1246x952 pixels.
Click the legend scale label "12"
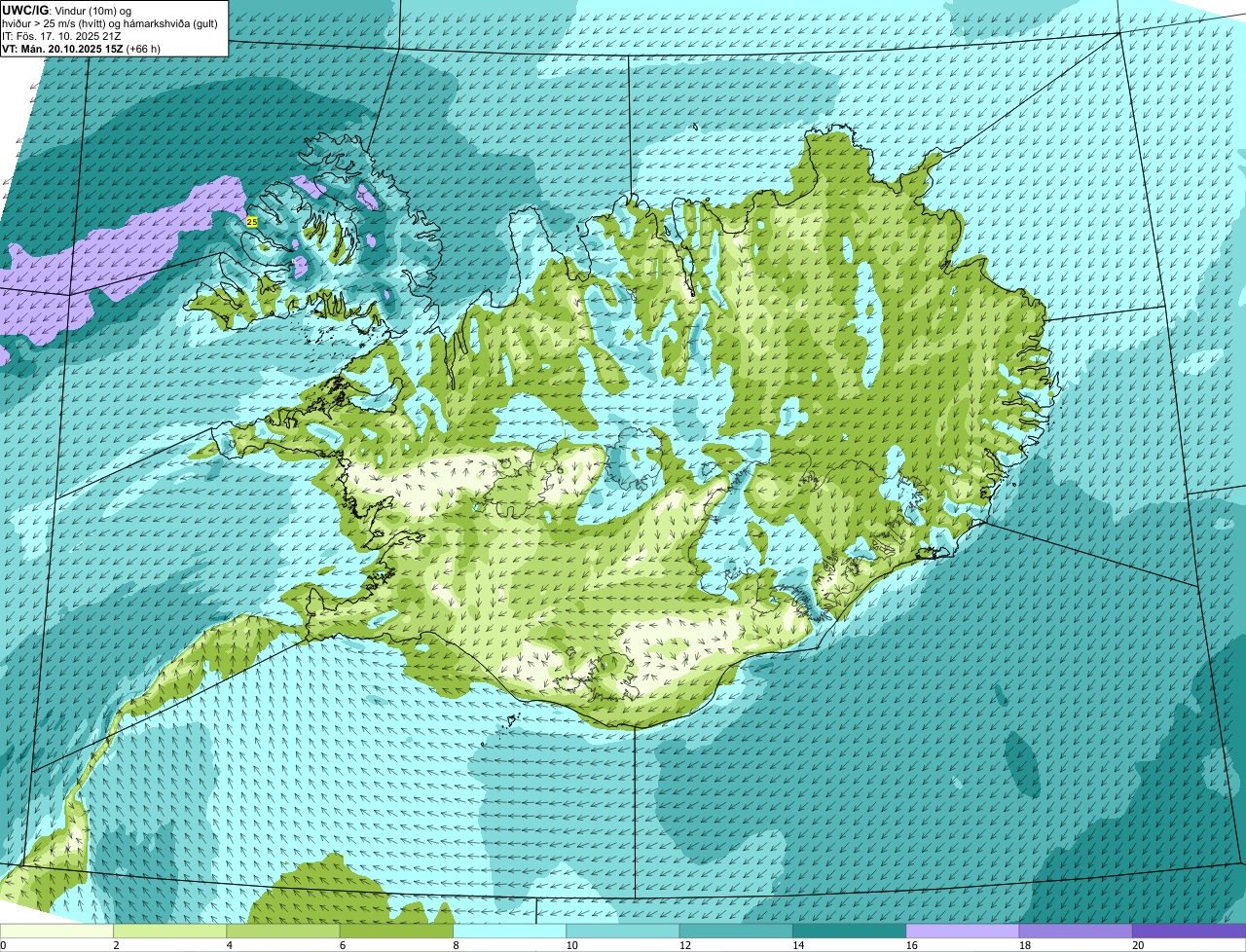click(684, 945)
